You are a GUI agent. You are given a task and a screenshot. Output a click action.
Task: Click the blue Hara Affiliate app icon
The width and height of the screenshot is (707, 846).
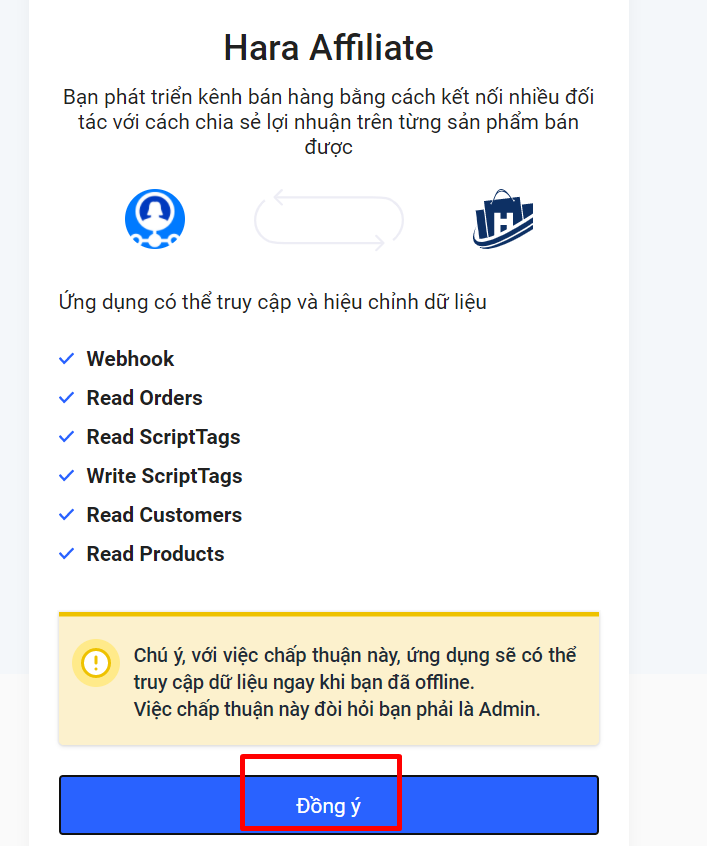click(x=155, y=219)
